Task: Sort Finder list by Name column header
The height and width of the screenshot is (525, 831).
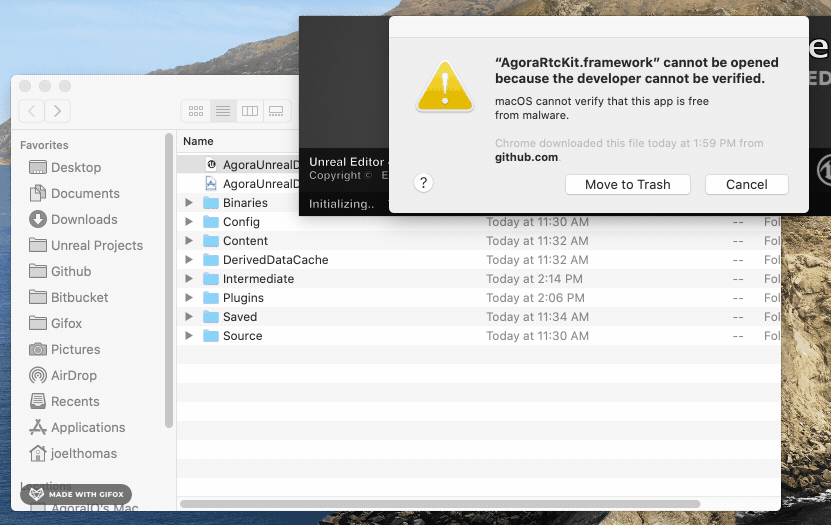Action: click(x=198, y=141)
